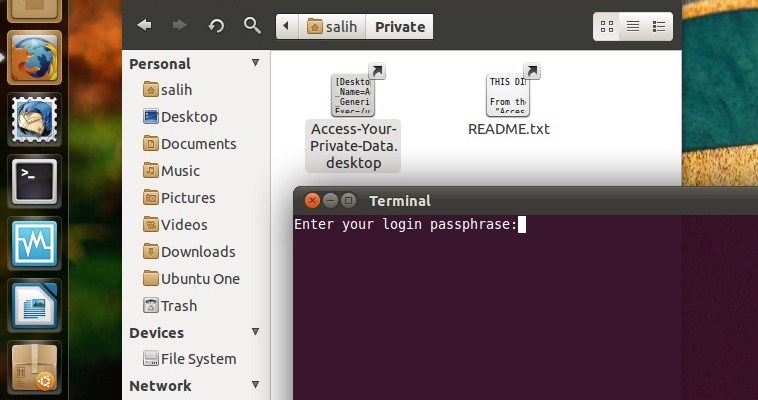Switch to list view

[633, 27]
